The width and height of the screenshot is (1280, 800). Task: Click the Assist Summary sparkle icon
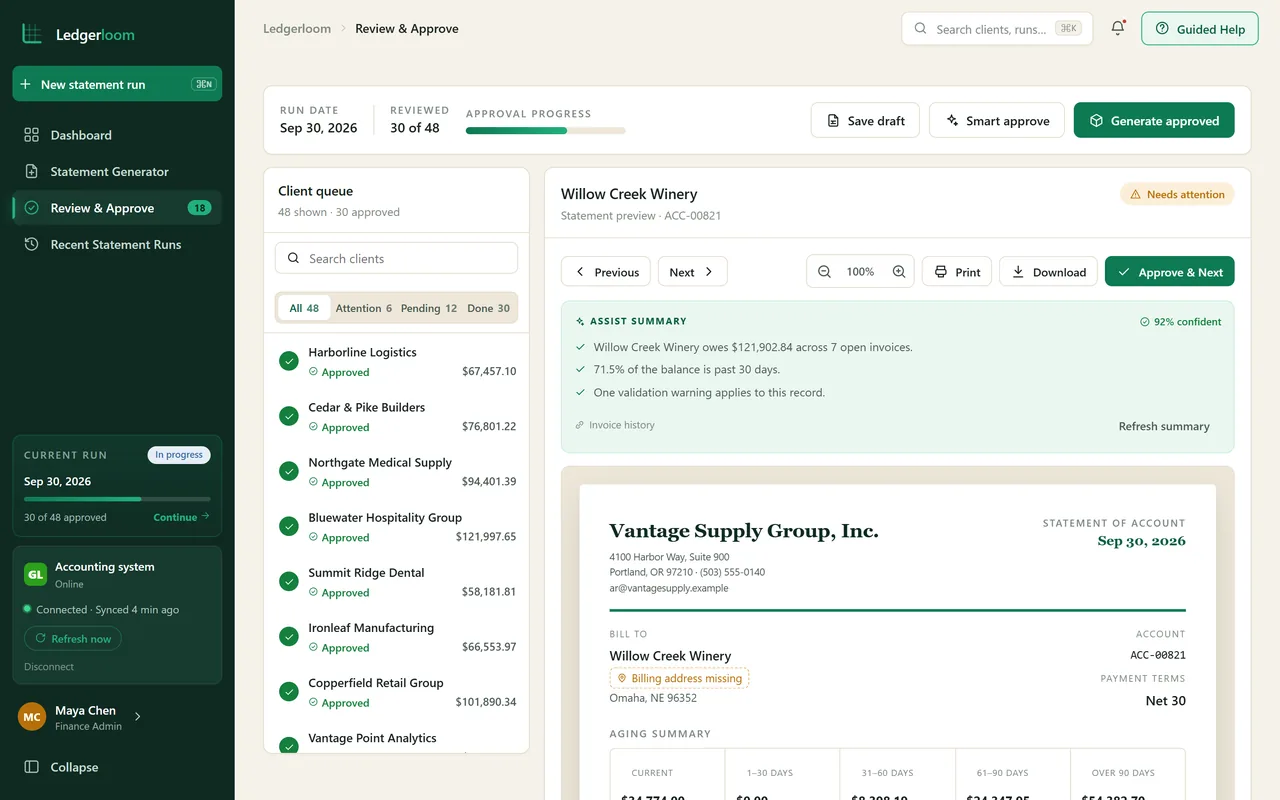tap(580, 322)
